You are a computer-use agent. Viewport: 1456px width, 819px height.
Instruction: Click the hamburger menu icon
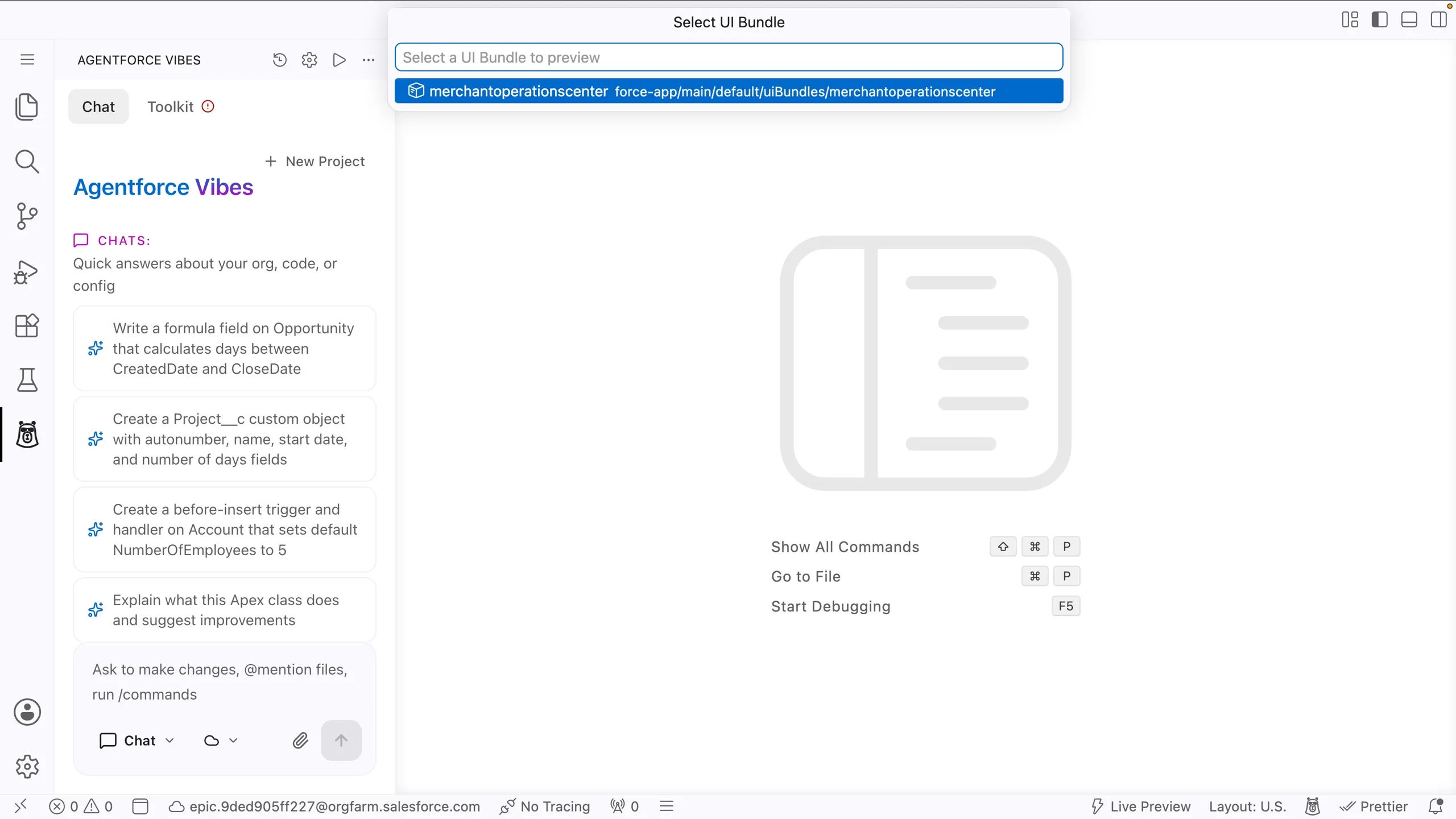pos(27,60)
